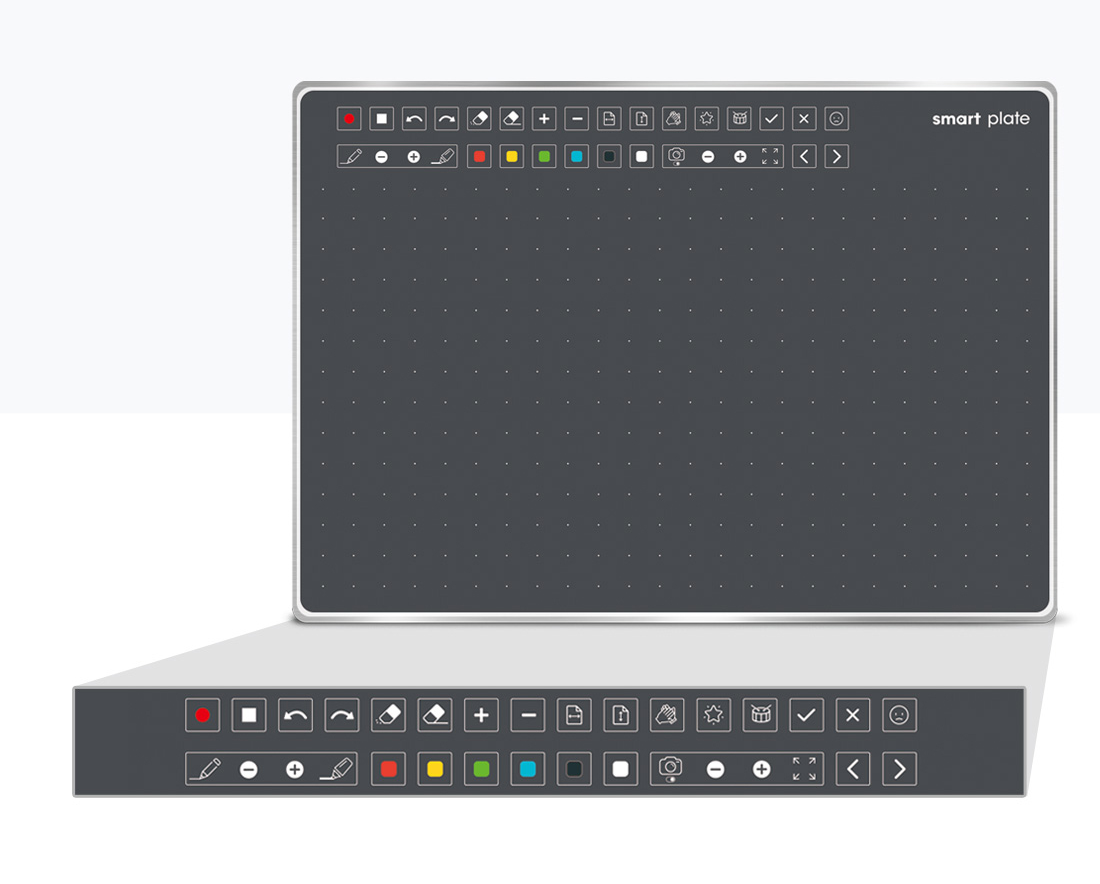Screen dimensions: 1100x884
Task: Click plus beside highlighter in enlarged strip
Action: [295, 770]
